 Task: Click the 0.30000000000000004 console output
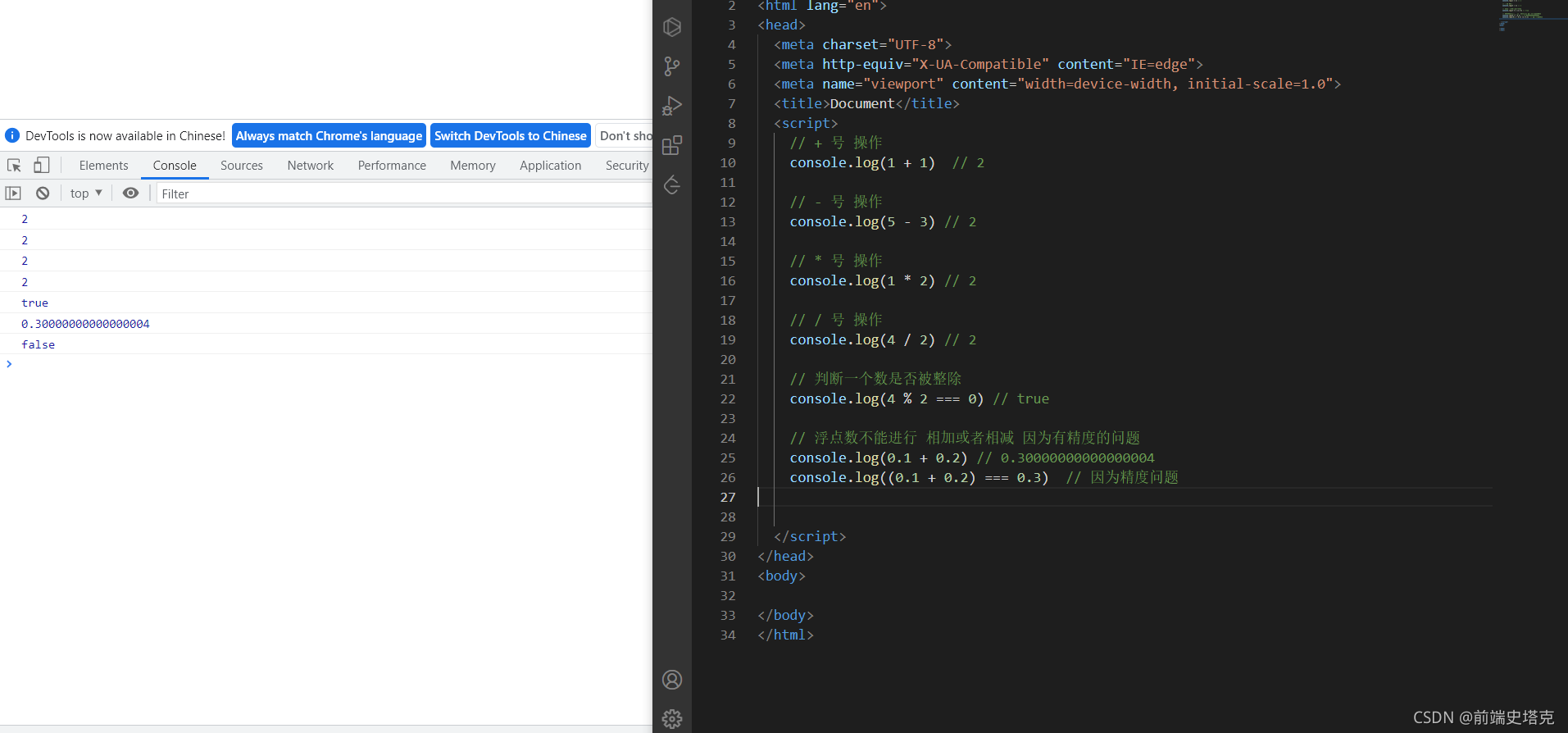click(x=85, y=324)
